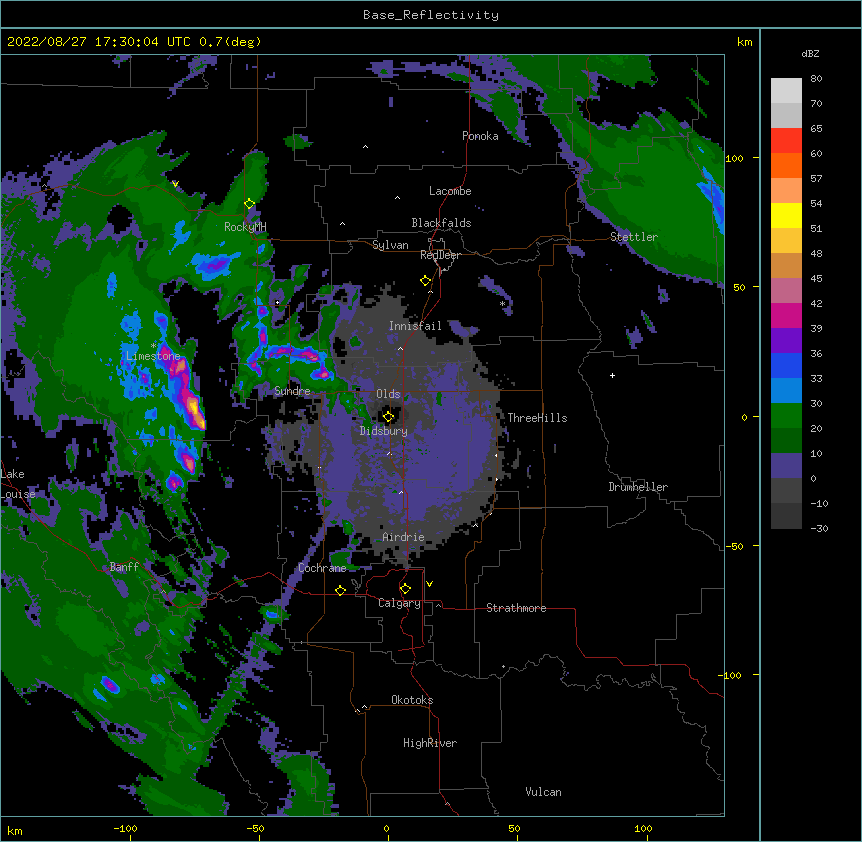The width and height of the screenshot is (862, 842).
Task: Click the 80 value in dBZ legend
Action: coord(816,79)
